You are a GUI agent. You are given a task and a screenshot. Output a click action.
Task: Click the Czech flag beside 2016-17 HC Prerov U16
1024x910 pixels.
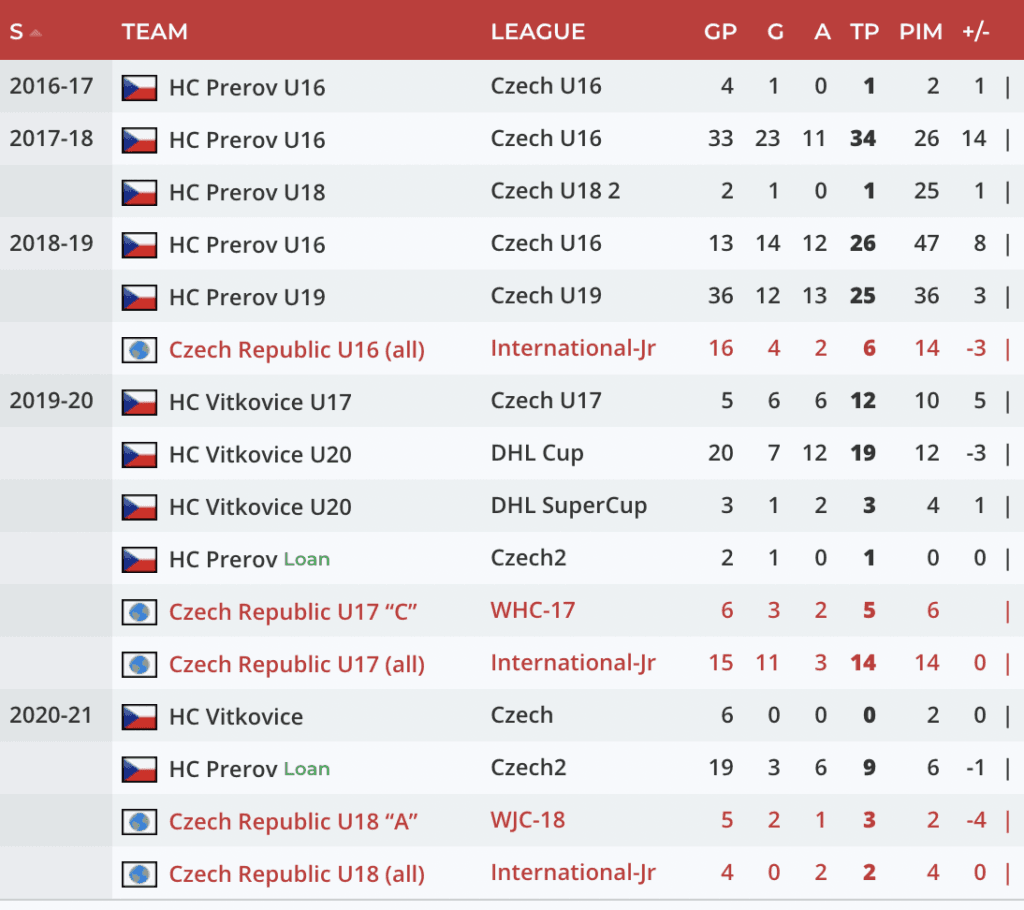[x=139, y=87]
